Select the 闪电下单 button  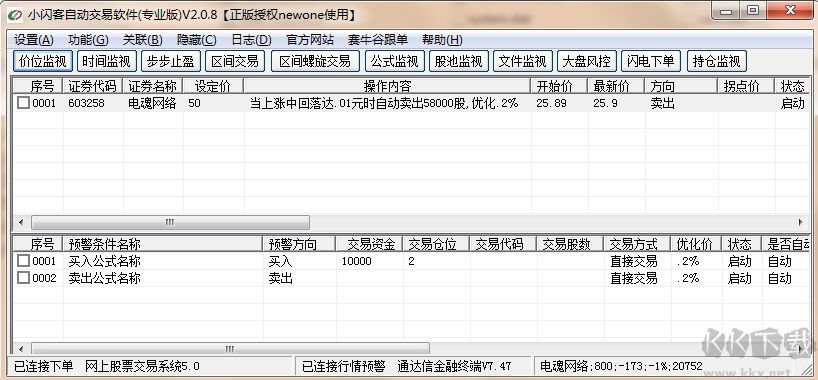pos(651,62)
